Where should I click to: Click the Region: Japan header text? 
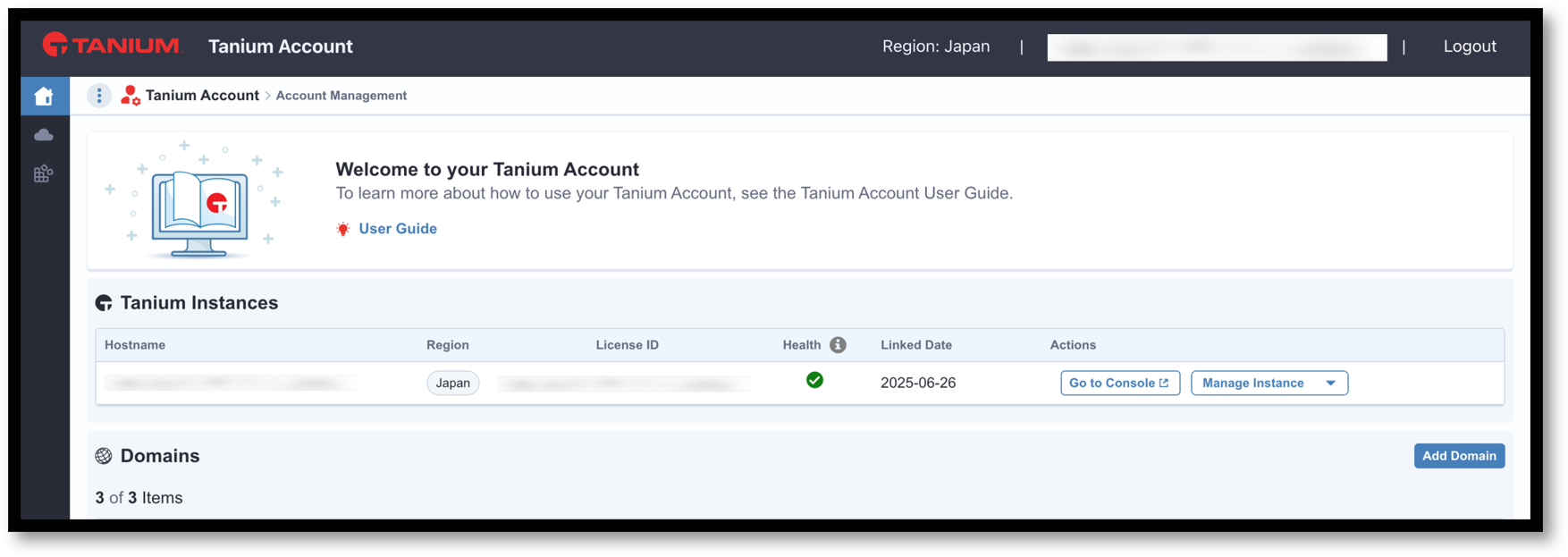[936, 46]
